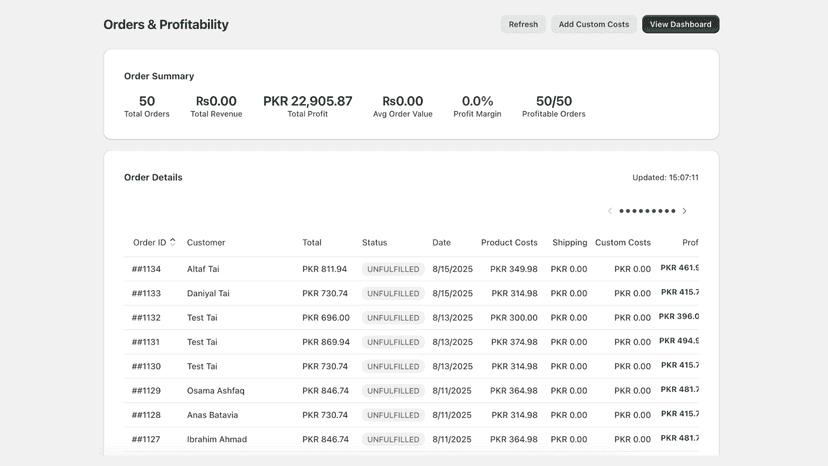Click product cost PKR 300.00

514,318
